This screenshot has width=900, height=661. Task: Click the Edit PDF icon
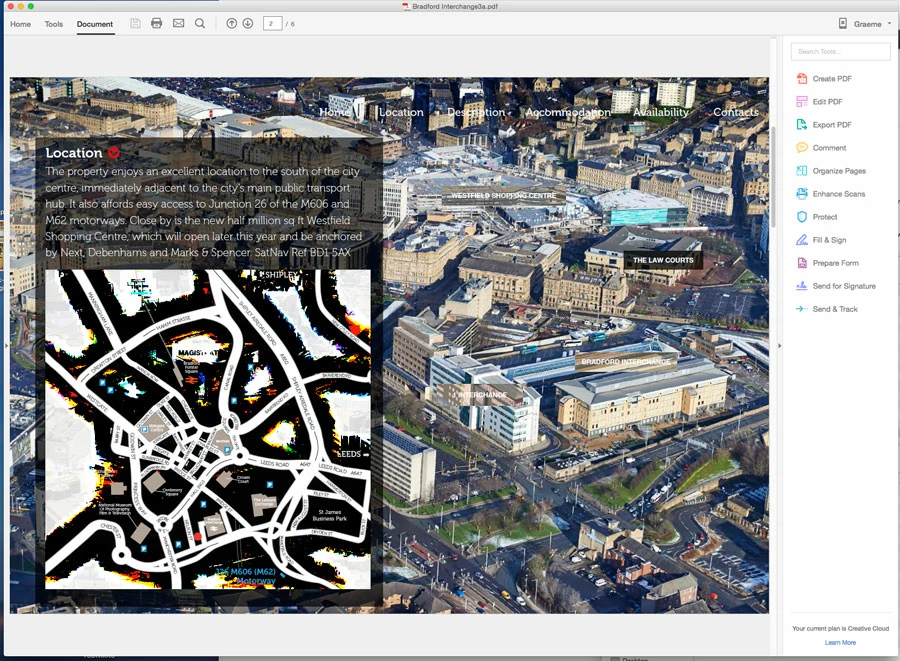(802, 102)
